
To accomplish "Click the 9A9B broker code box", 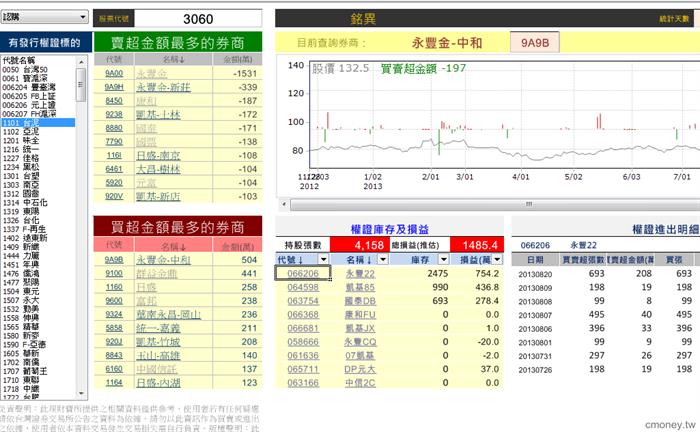I will (x=535, y=43).
